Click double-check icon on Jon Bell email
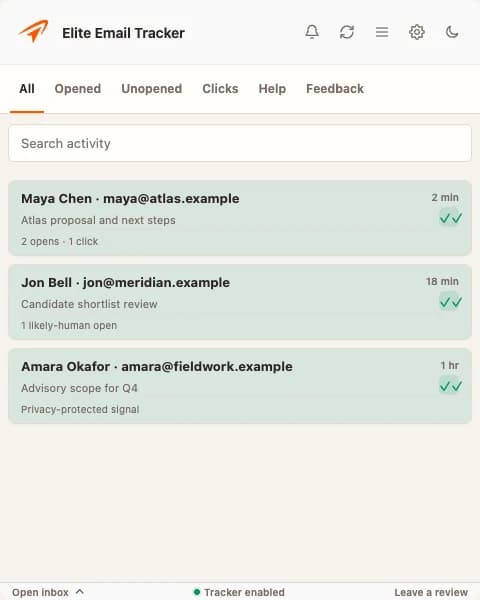480x600 pixels. (451, 302)
